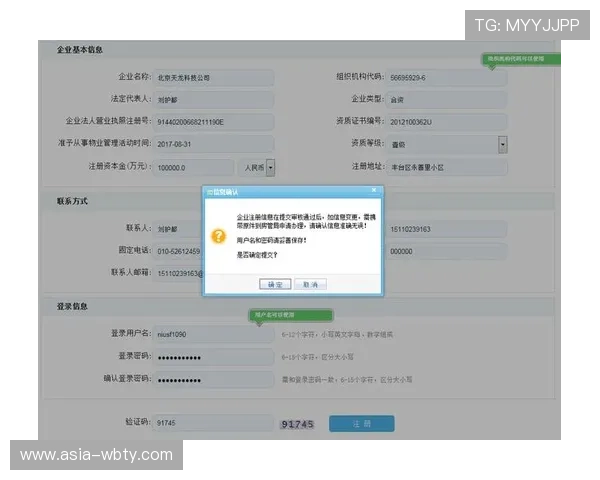The image size is (600, 480).
Task: Click 确定 button in confirmation dialog
Action: pos(275,284)
